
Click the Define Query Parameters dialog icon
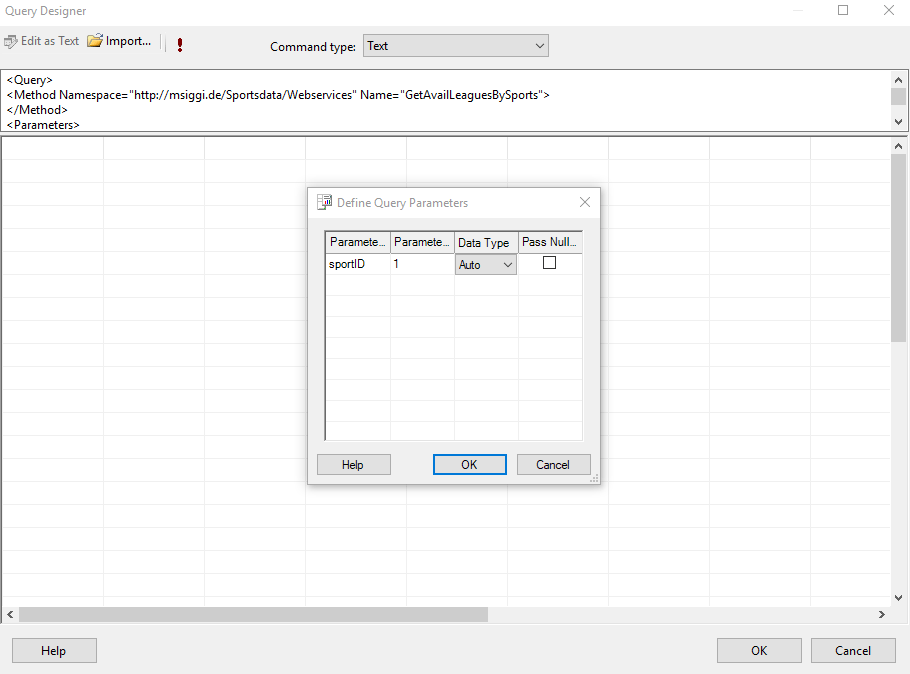pyautogui.click(x=324, y=202)
